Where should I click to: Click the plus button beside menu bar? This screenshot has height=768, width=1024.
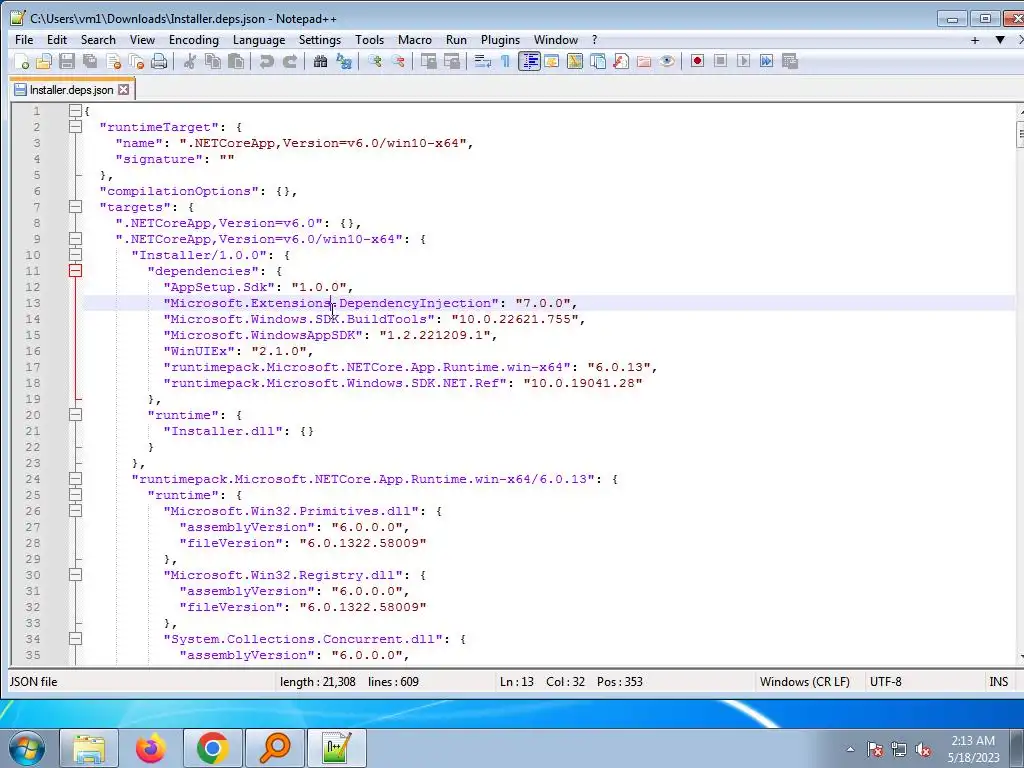coord(975,40)
